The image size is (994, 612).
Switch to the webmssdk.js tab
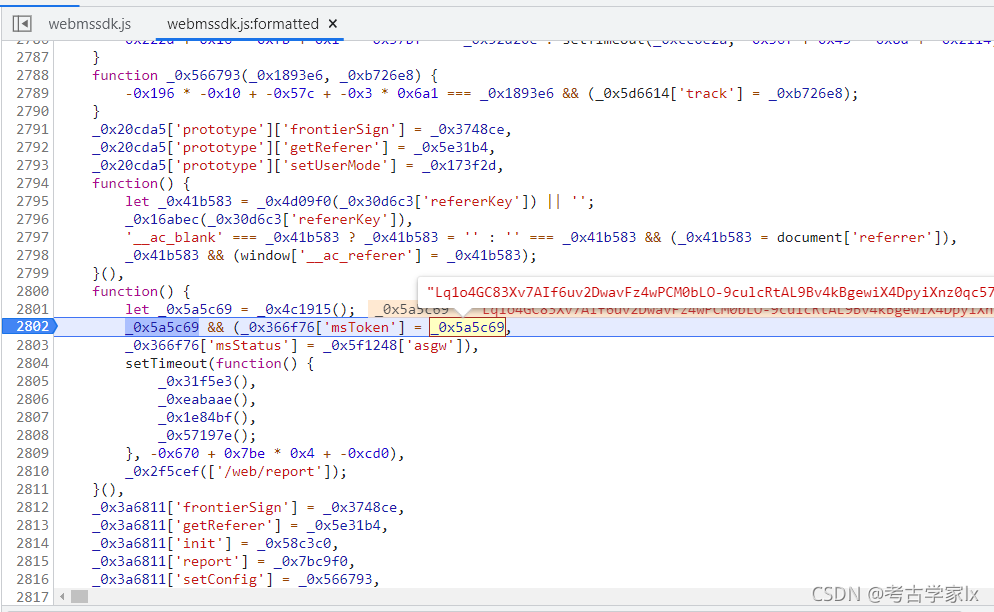89,23
